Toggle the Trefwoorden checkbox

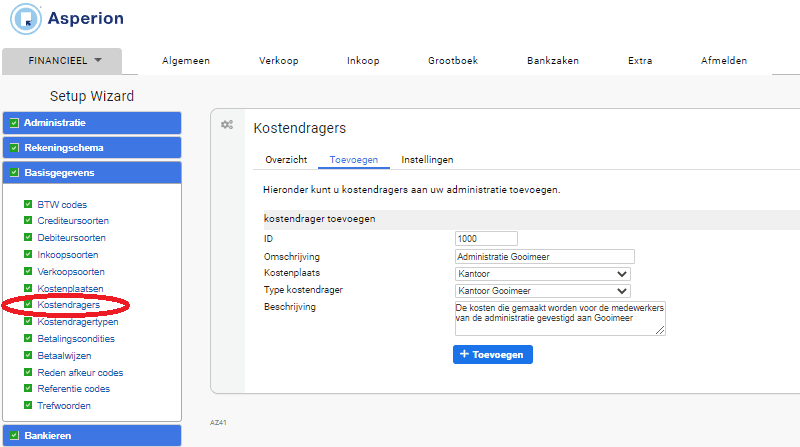pos(28,405)
